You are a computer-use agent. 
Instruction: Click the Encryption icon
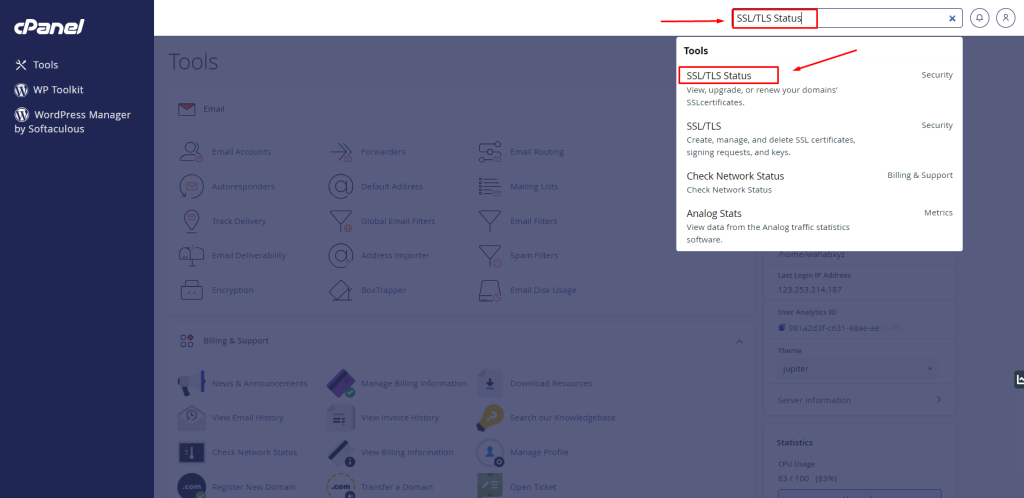click(191, 290)
